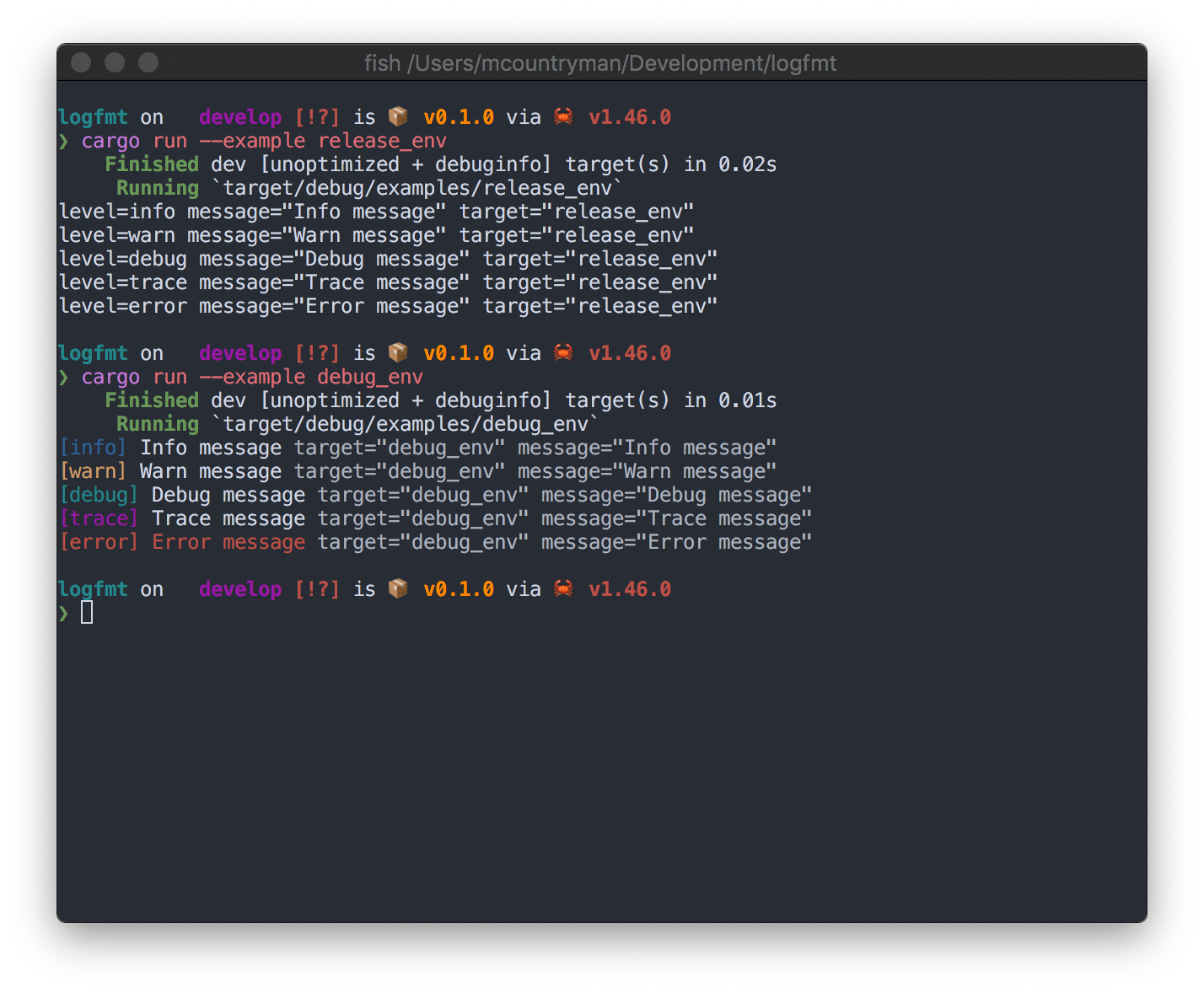The width and height of the screenshot is (1204, 993).
Task: Click the package box icon in first prompt
Action: tap(398, 116)
